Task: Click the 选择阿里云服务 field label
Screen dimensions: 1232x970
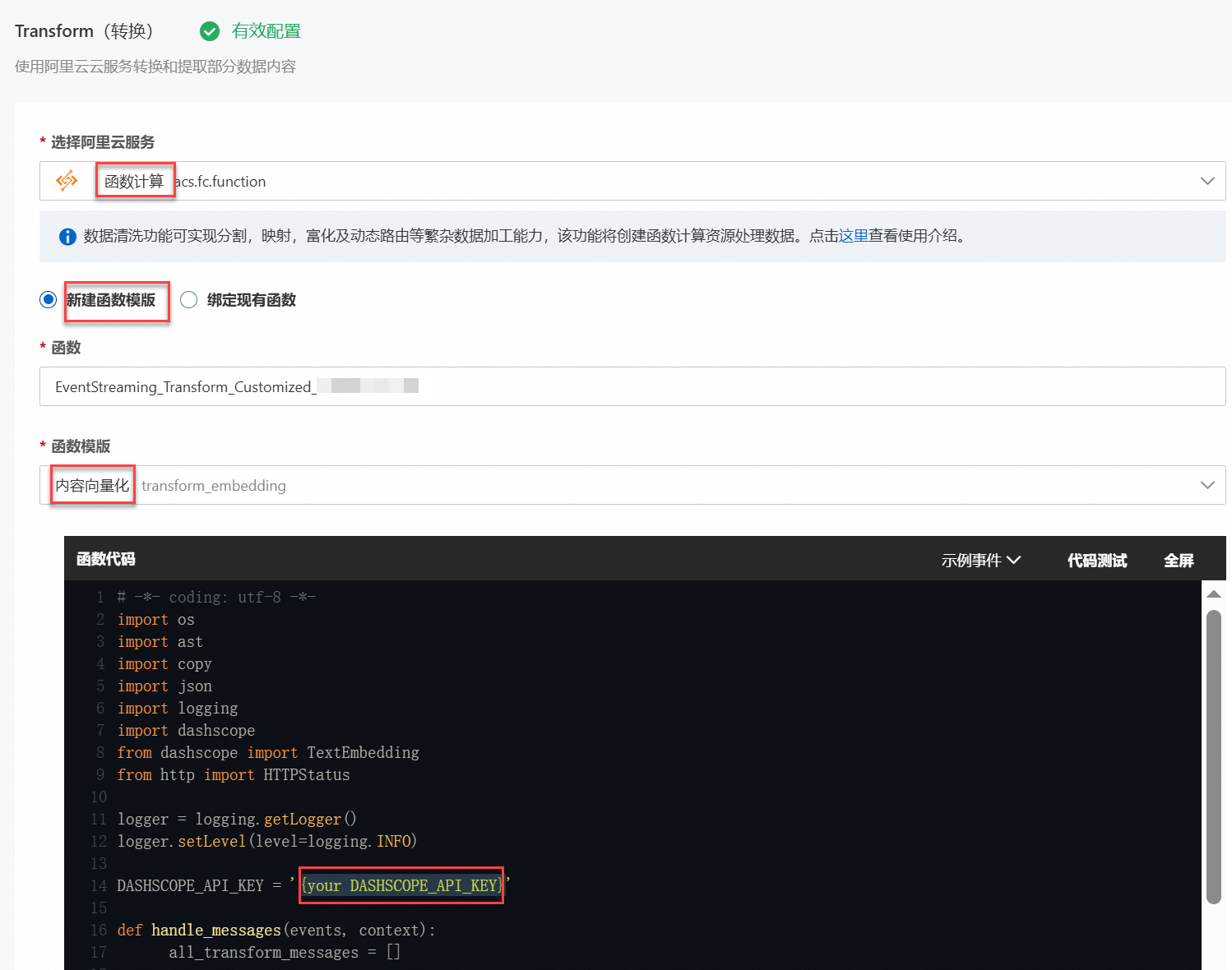Action: pos(103,142)
